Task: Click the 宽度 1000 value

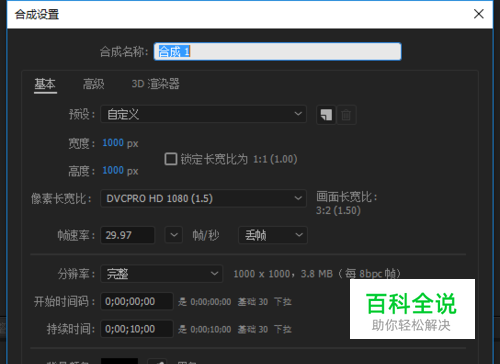Action: (x=113, y=143)
